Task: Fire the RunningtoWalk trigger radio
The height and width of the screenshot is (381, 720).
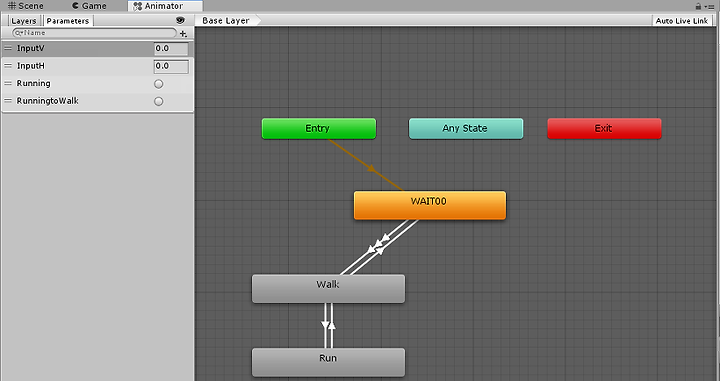Action: [158, 101]
